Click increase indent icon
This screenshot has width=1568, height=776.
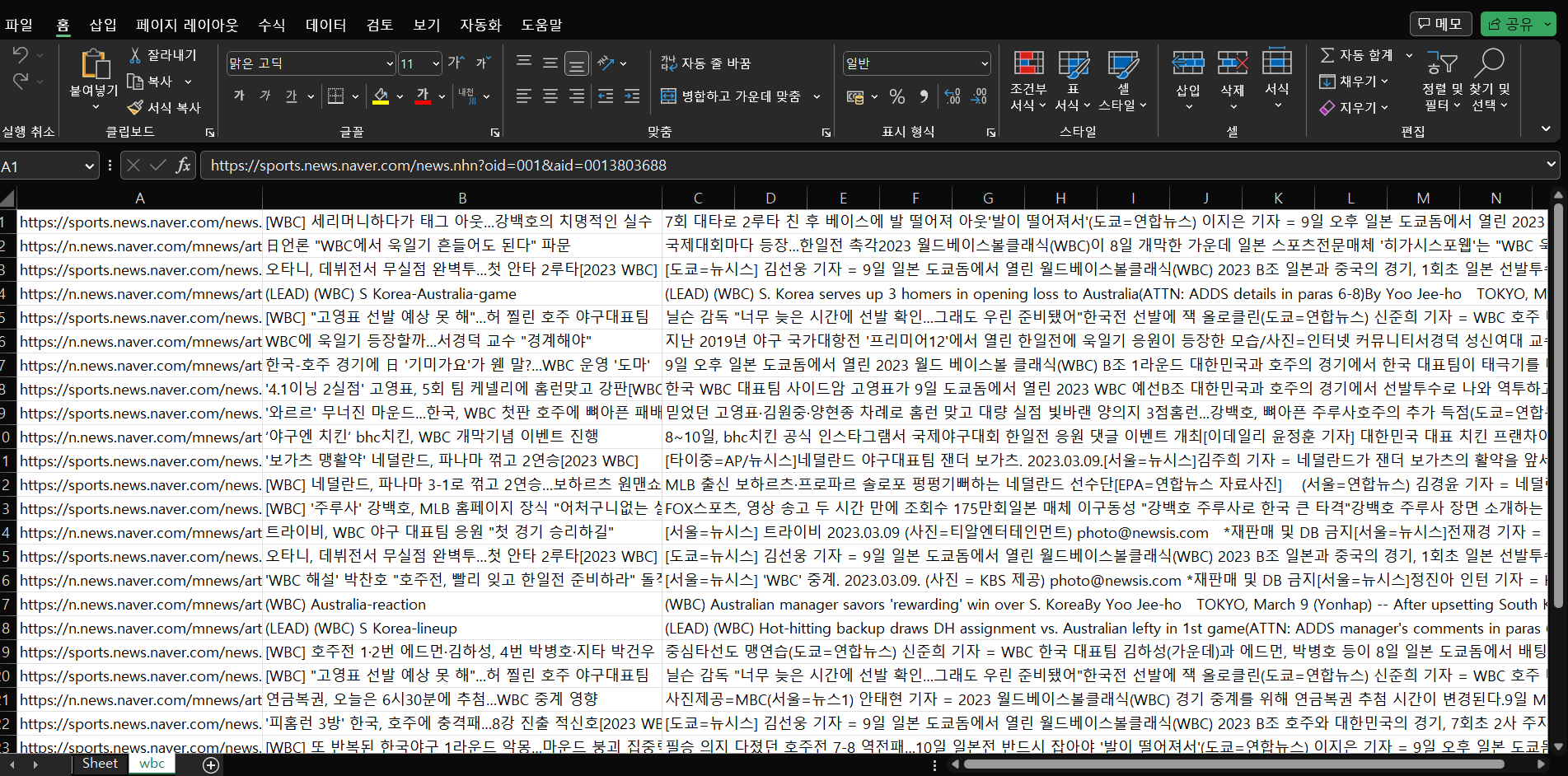click(x=632, y=96)
